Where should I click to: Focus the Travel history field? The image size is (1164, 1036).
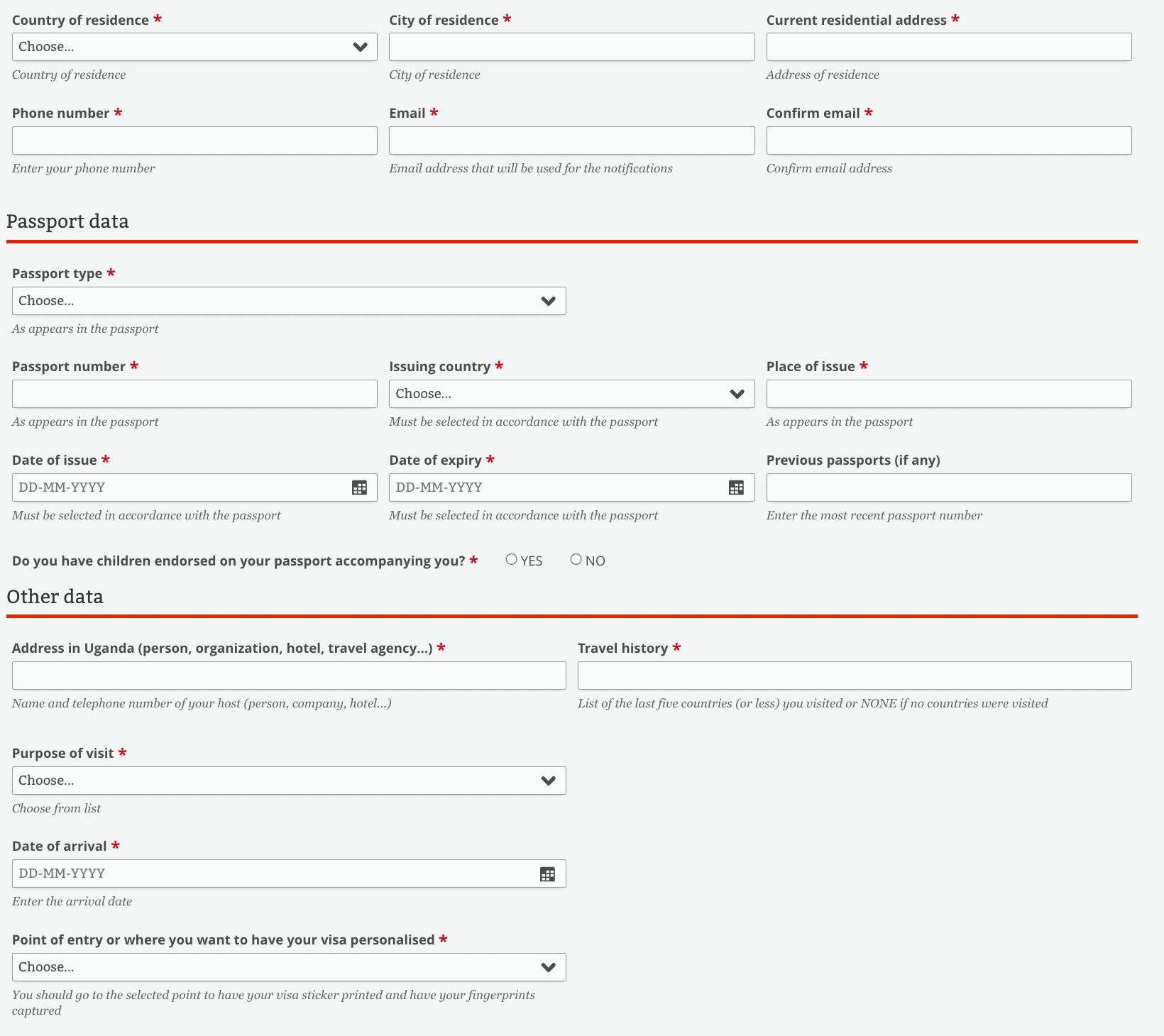(x=855, y=676)
